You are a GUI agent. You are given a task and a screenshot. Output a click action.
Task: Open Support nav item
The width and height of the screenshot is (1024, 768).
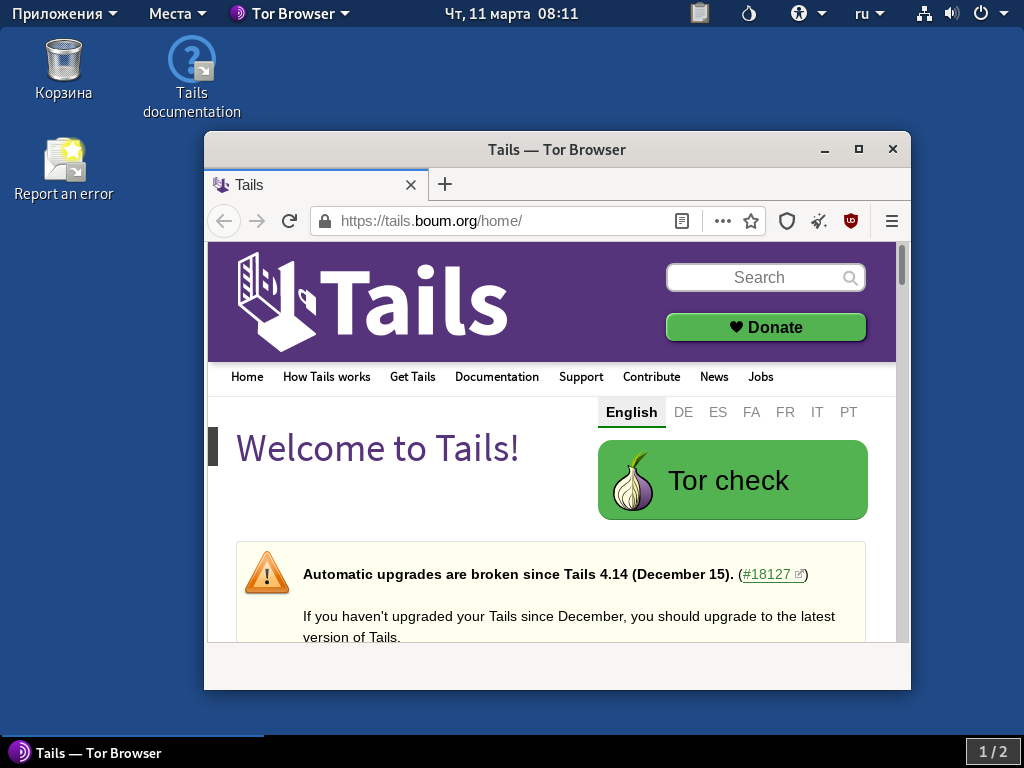click(x=581, y=377)
